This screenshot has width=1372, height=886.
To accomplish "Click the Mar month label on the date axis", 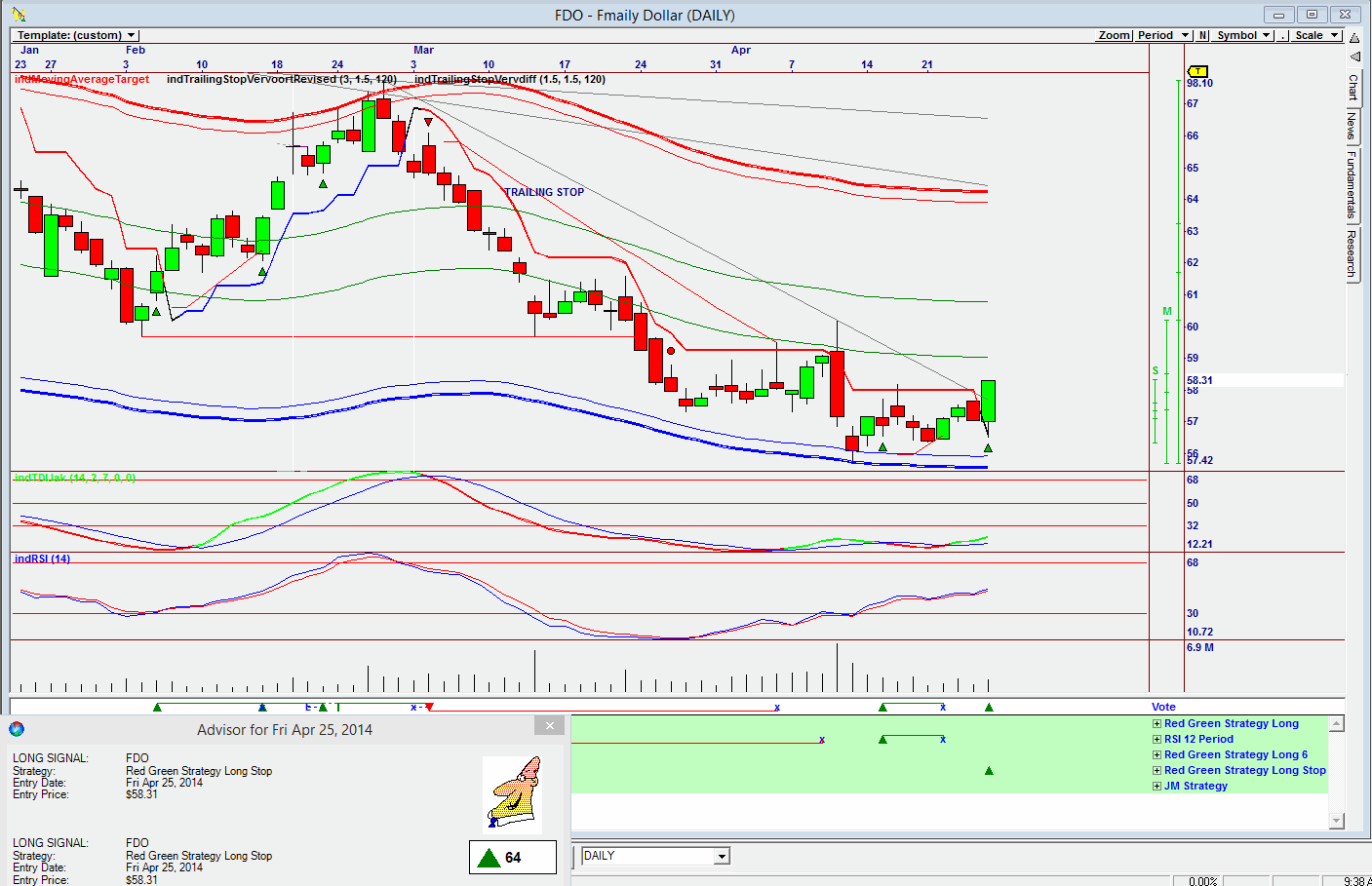I will [423, 50].
